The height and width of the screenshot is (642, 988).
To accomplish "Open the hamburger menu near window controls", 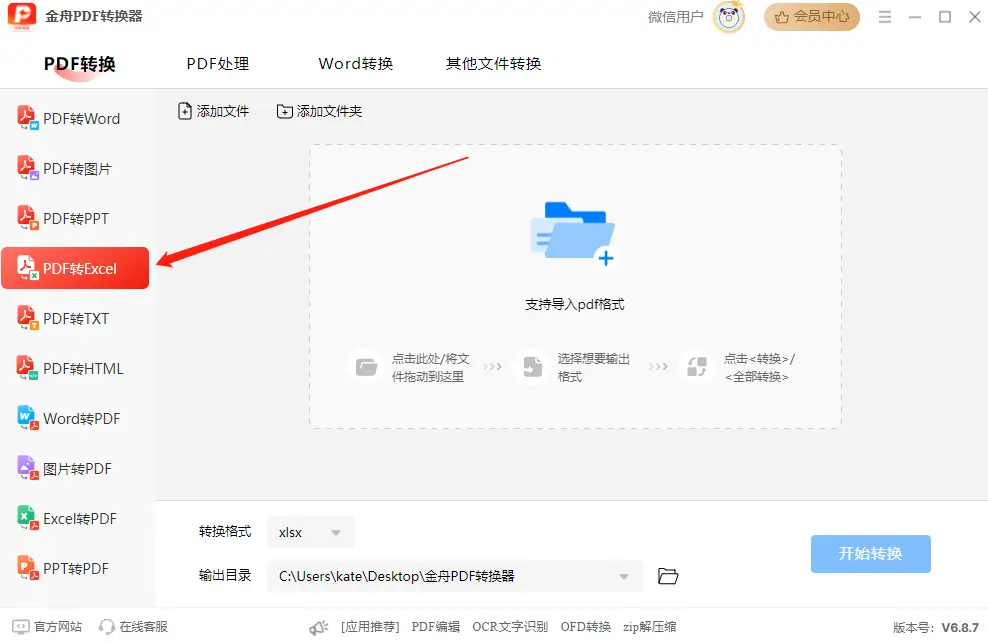I will tap(886, 17).
